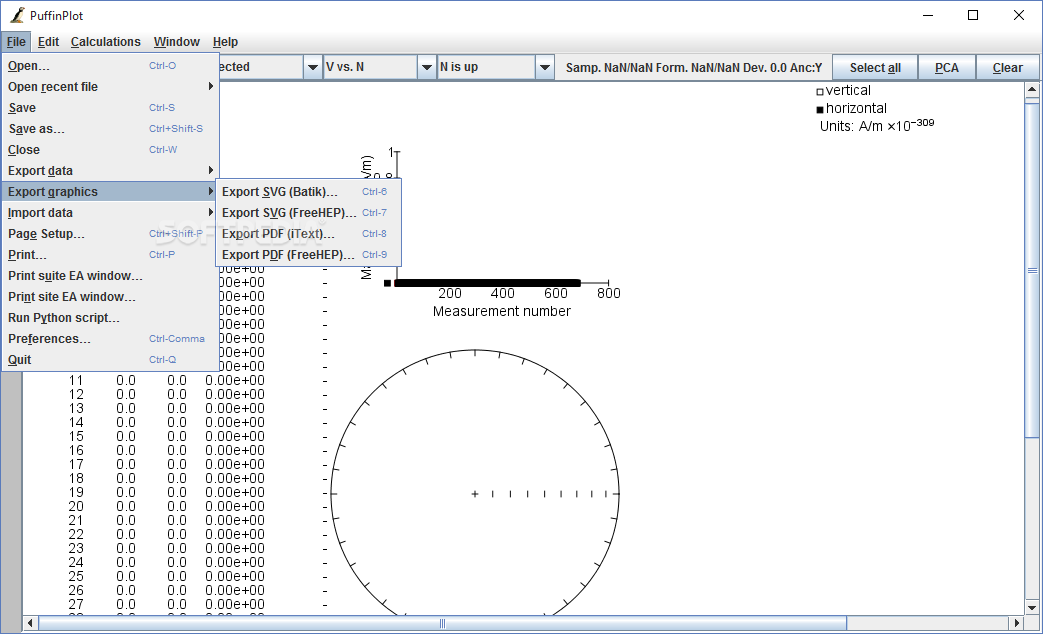Choose Save in the File menu
Screen dimensions: 1043x634
pos(110,108)
